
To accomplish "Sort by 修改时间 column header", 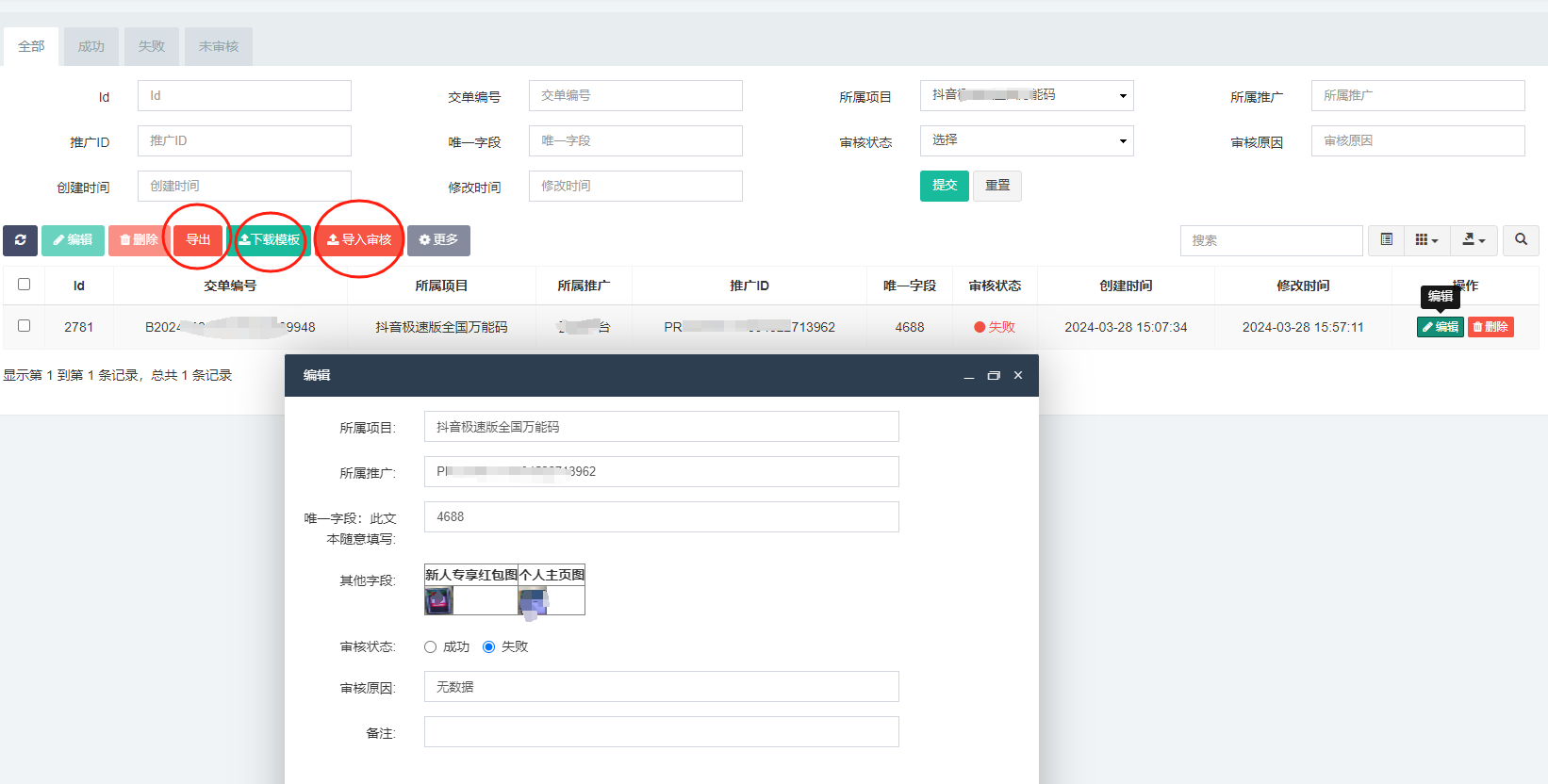I will [x=1303, y=286].
